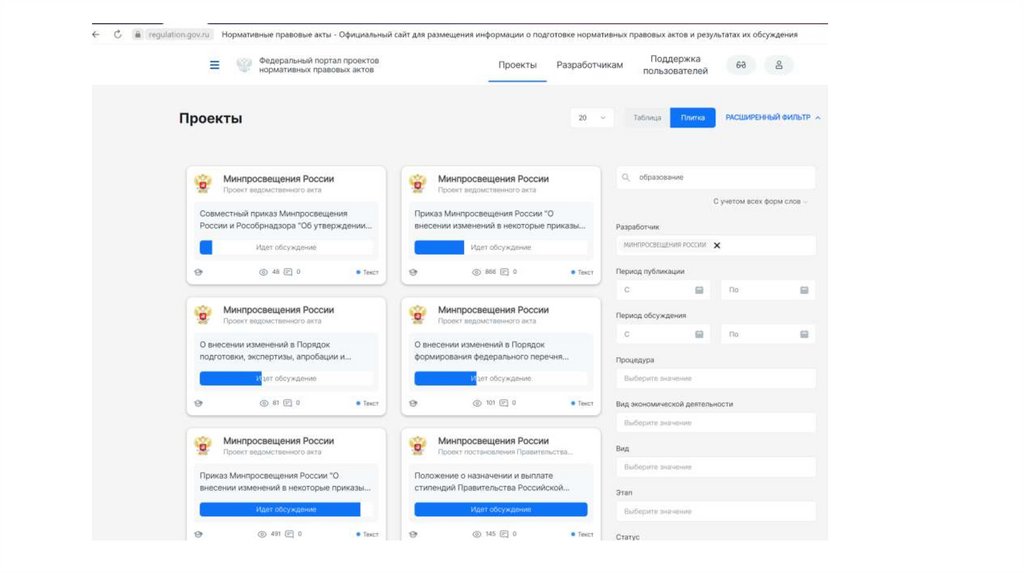Open the Проекты tab
Viewport: 1024px width, 574px height.
tap(518, 65)
